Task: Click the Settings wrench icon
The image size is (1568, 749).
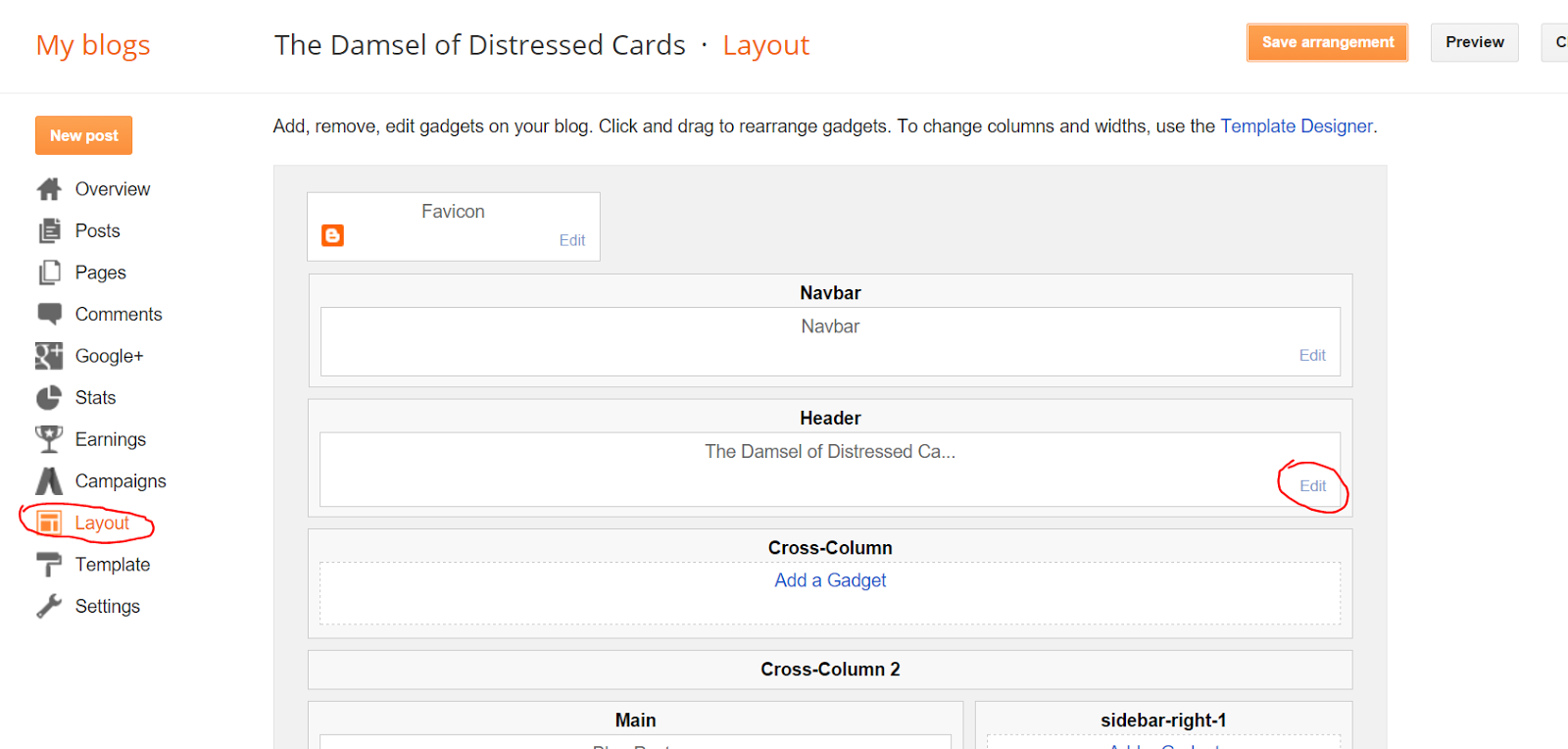Action: click(49, 607)
